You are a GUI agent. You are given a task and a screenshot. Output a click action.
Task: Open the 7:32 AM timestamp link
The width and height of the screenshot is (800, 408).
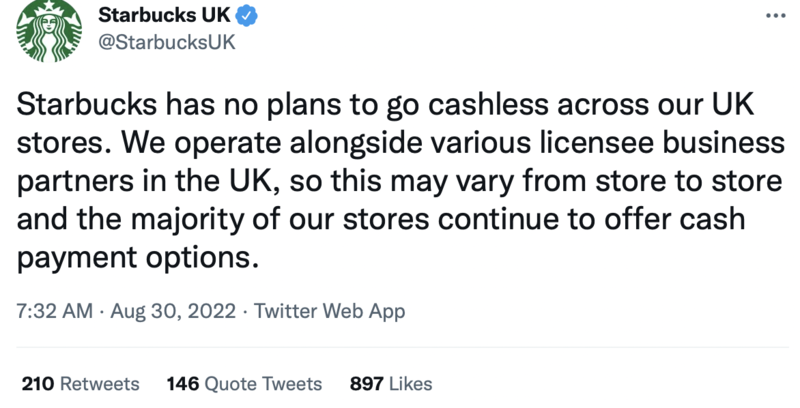point(55,311)
